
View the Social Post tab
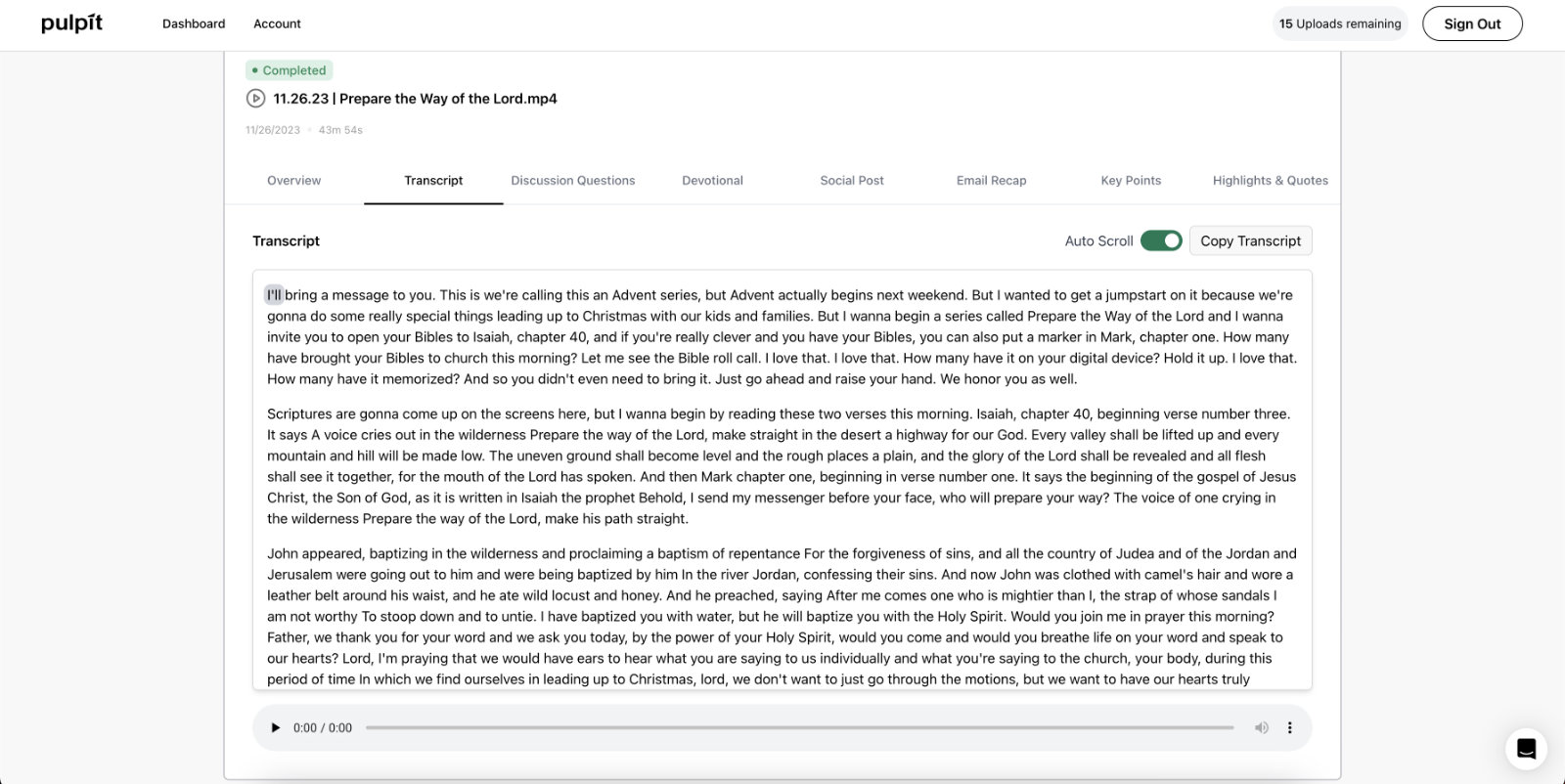click(852, 180)
